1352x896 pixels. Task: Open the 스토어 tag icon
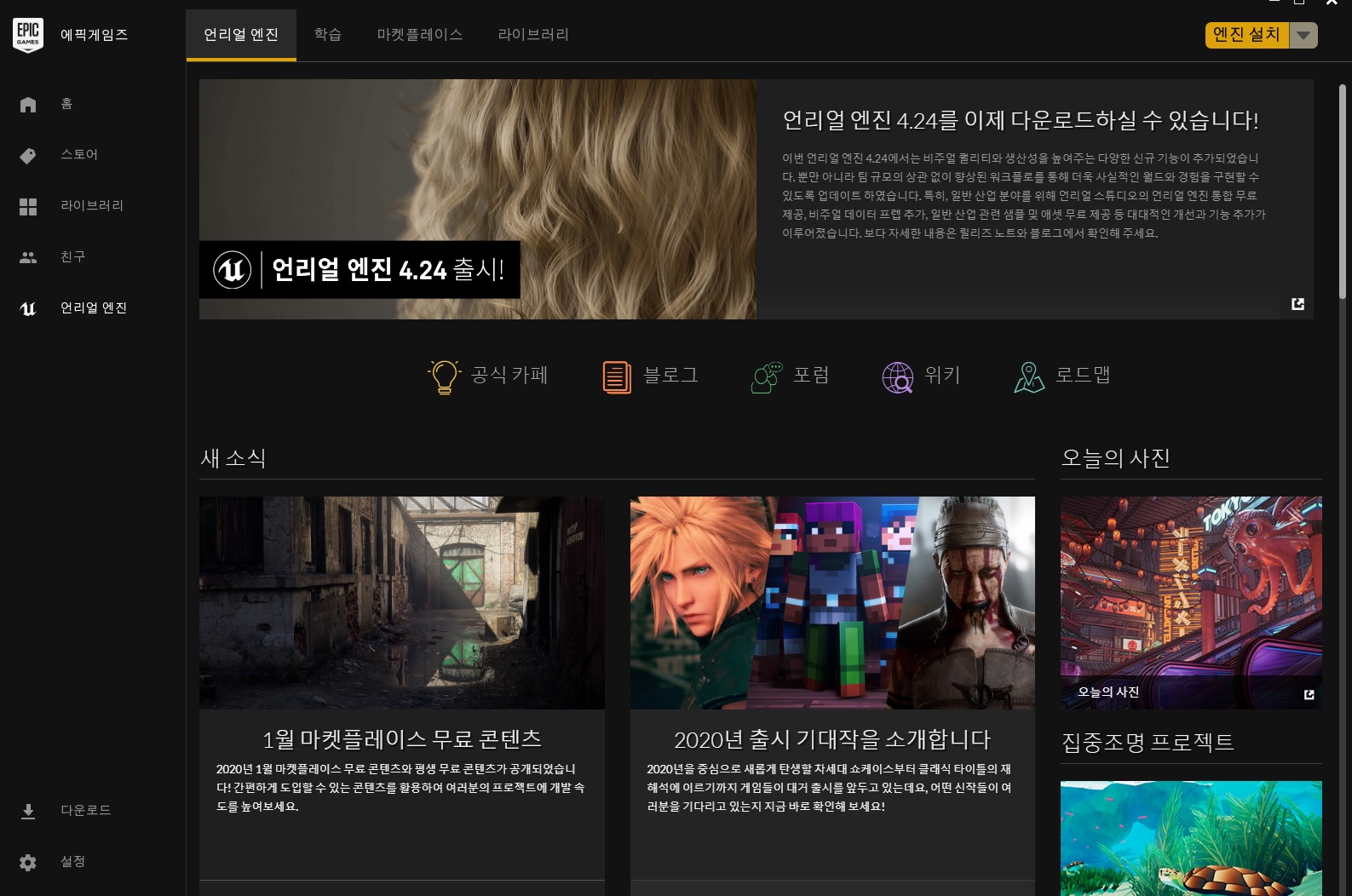click(x=28, y=155)
